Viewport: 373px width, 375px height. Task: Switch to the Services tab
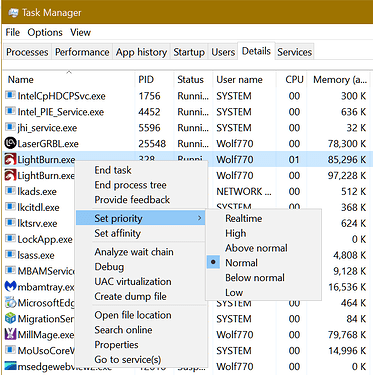pos(295,52)
